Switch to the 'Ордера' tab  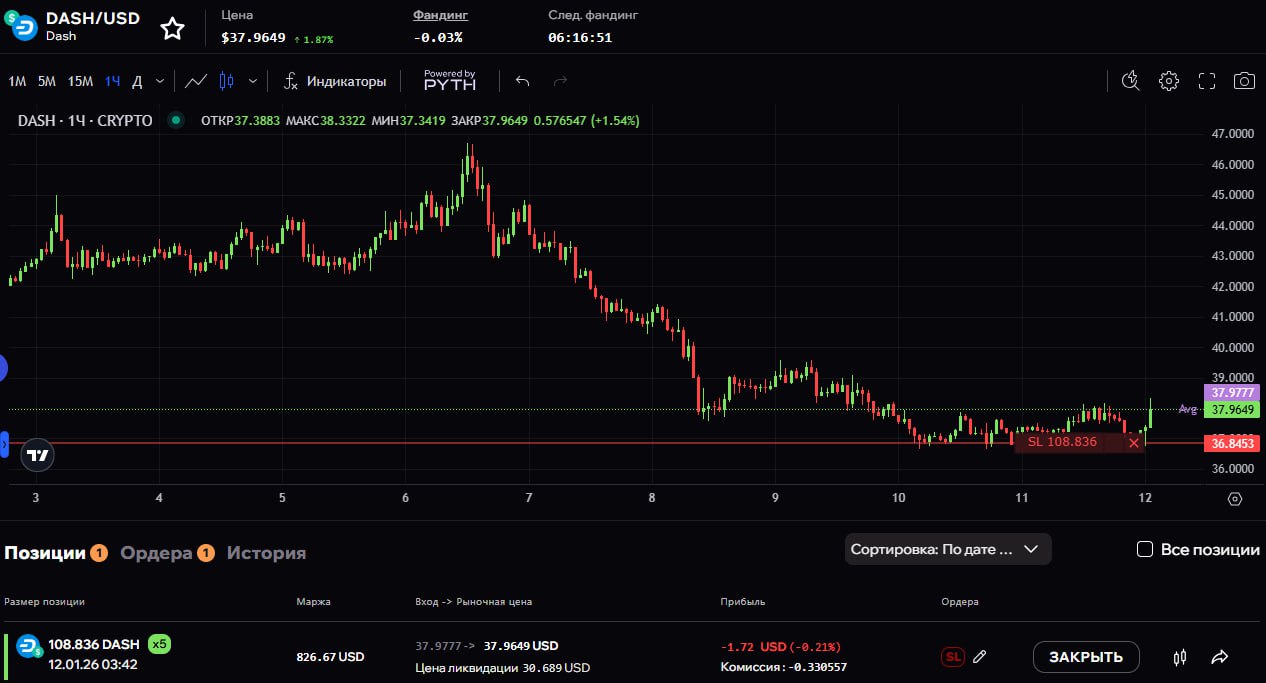click(x=156, y=552)
